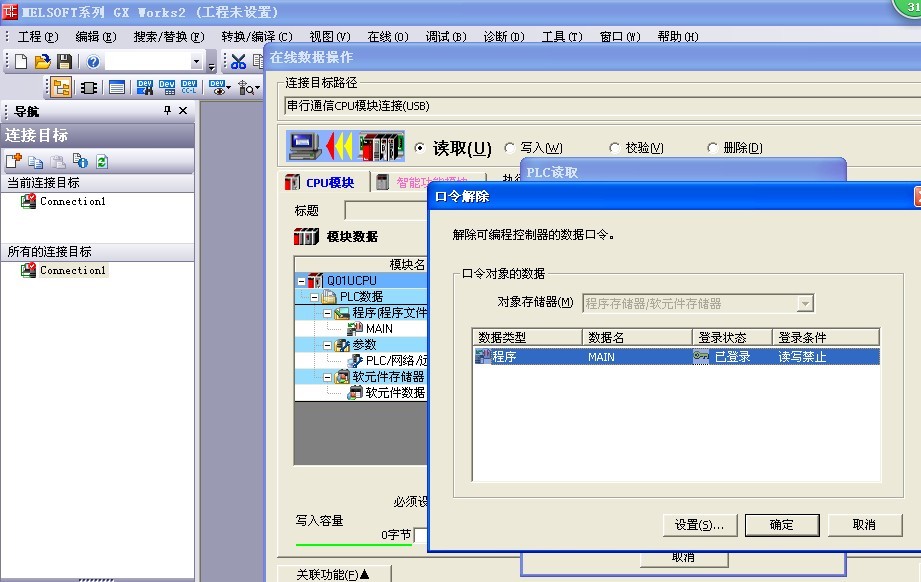921x582 pixels.
Task: Collapse the PLC数据 tree node
Action: pos(314,297)
